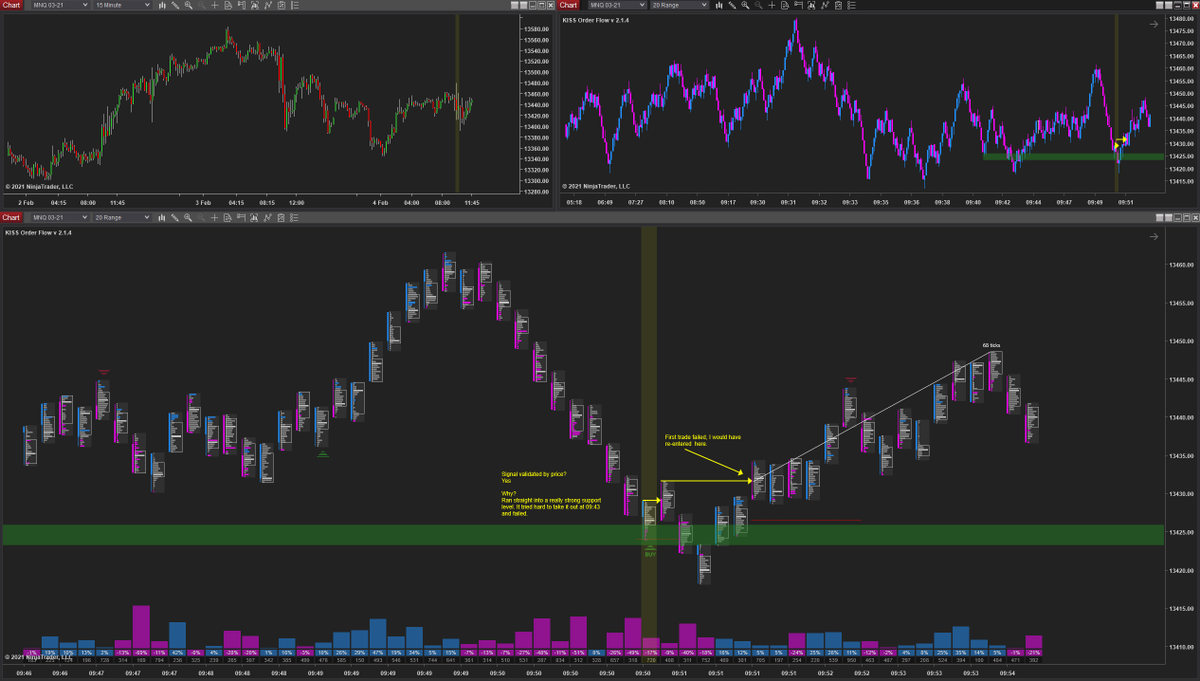This screenshot has width=1200, height=681.
Task: Open the 20 Range interval dropdown, bottom chart
Action: point(122,217)
